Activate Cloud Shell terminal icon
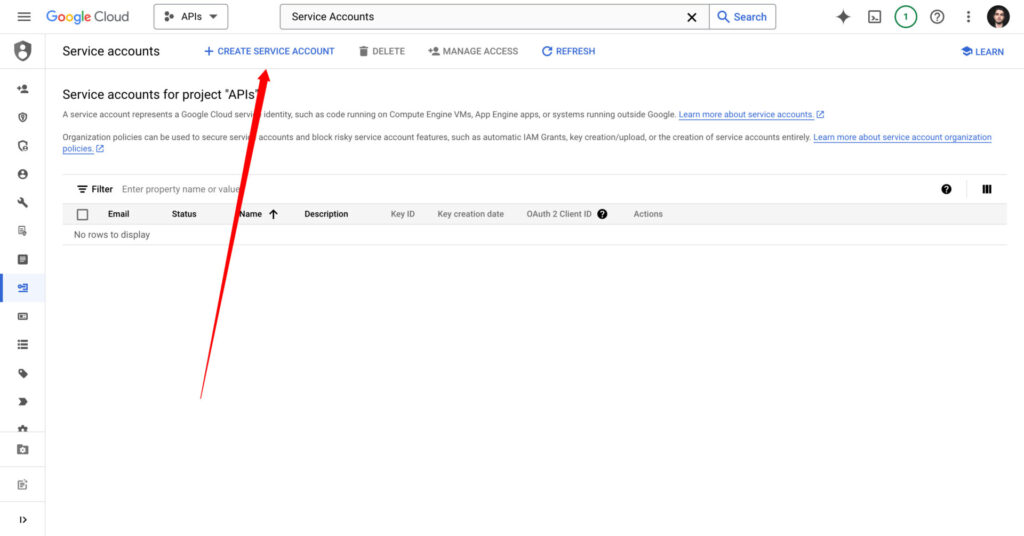 (x=874, y=17)
